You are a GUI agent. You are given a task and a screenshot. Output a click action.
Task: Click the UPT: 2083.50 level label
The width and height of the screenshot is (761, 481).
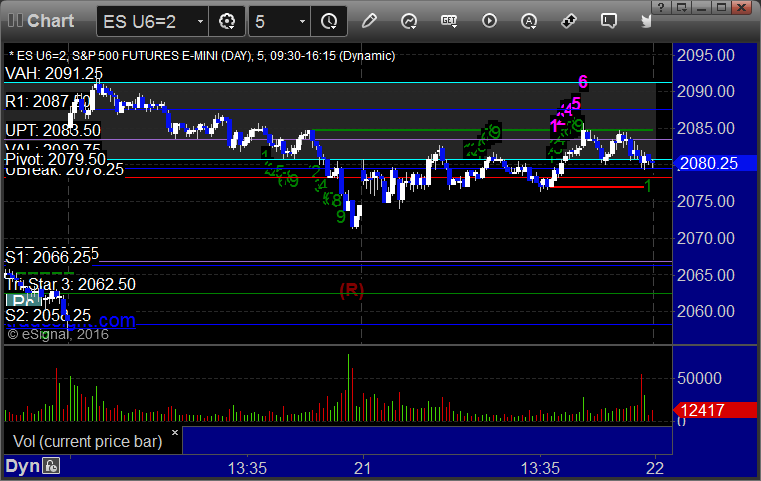[53, 130]
